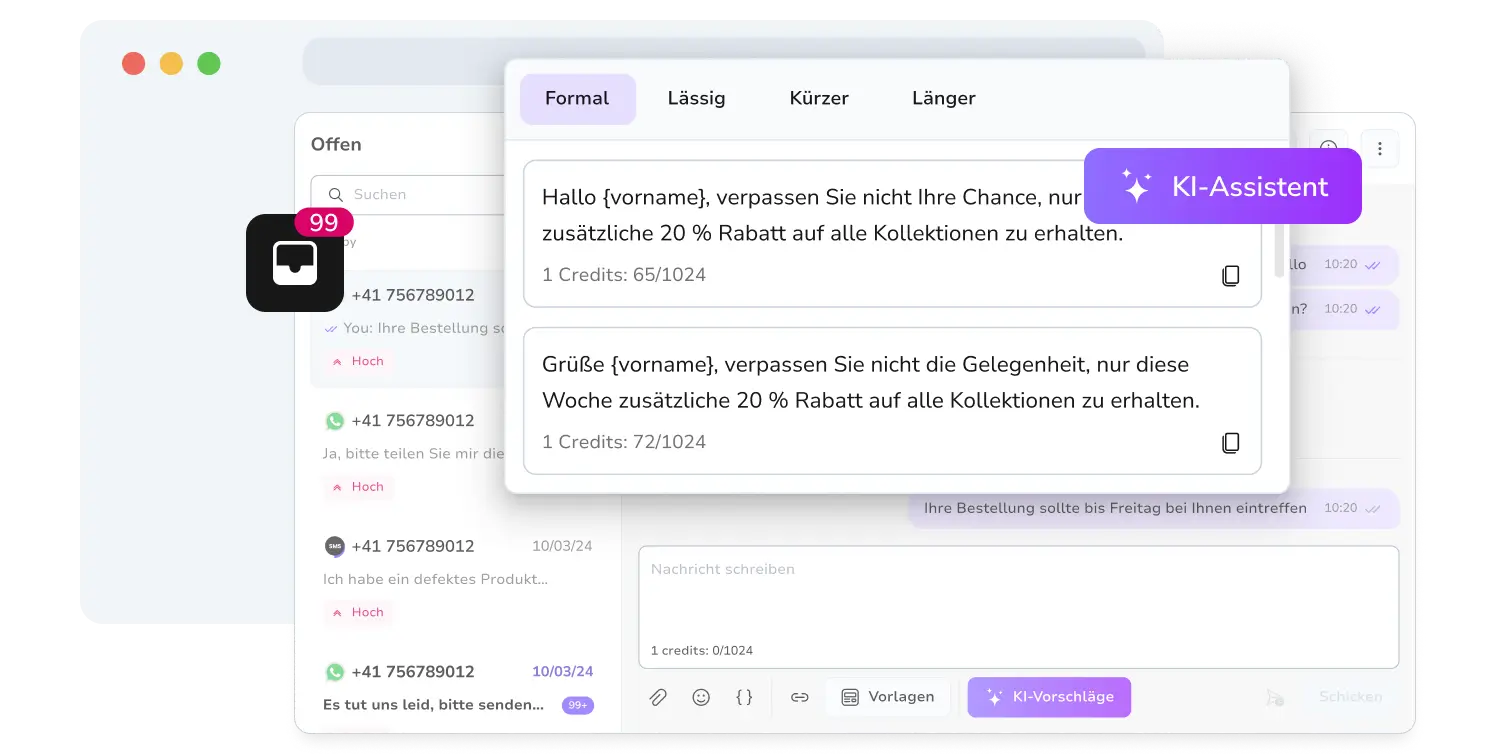The image size is (1496, 754).
Task: Click the KI-Assistent purple badge
Action: [x=1222, y=186]
